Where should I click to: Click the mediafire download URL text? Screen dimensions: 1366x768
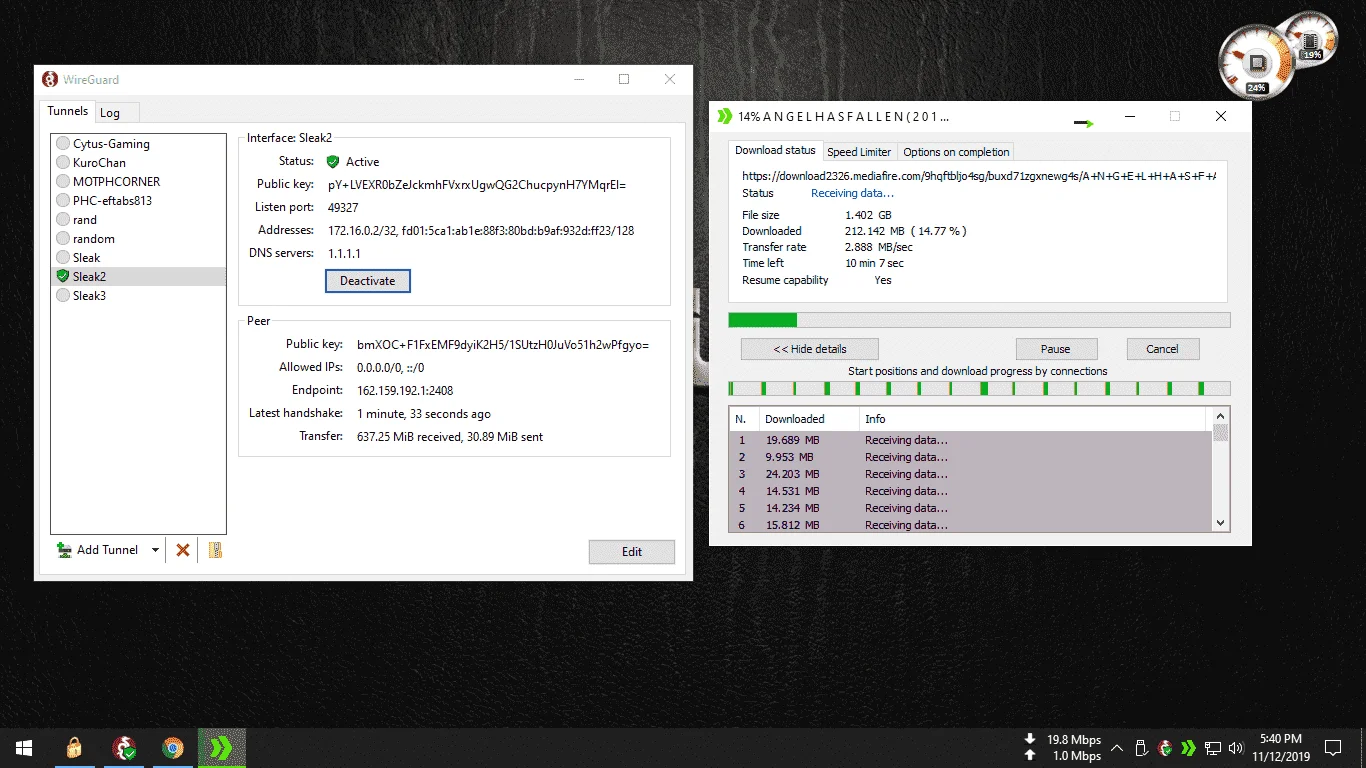(979, 176)
